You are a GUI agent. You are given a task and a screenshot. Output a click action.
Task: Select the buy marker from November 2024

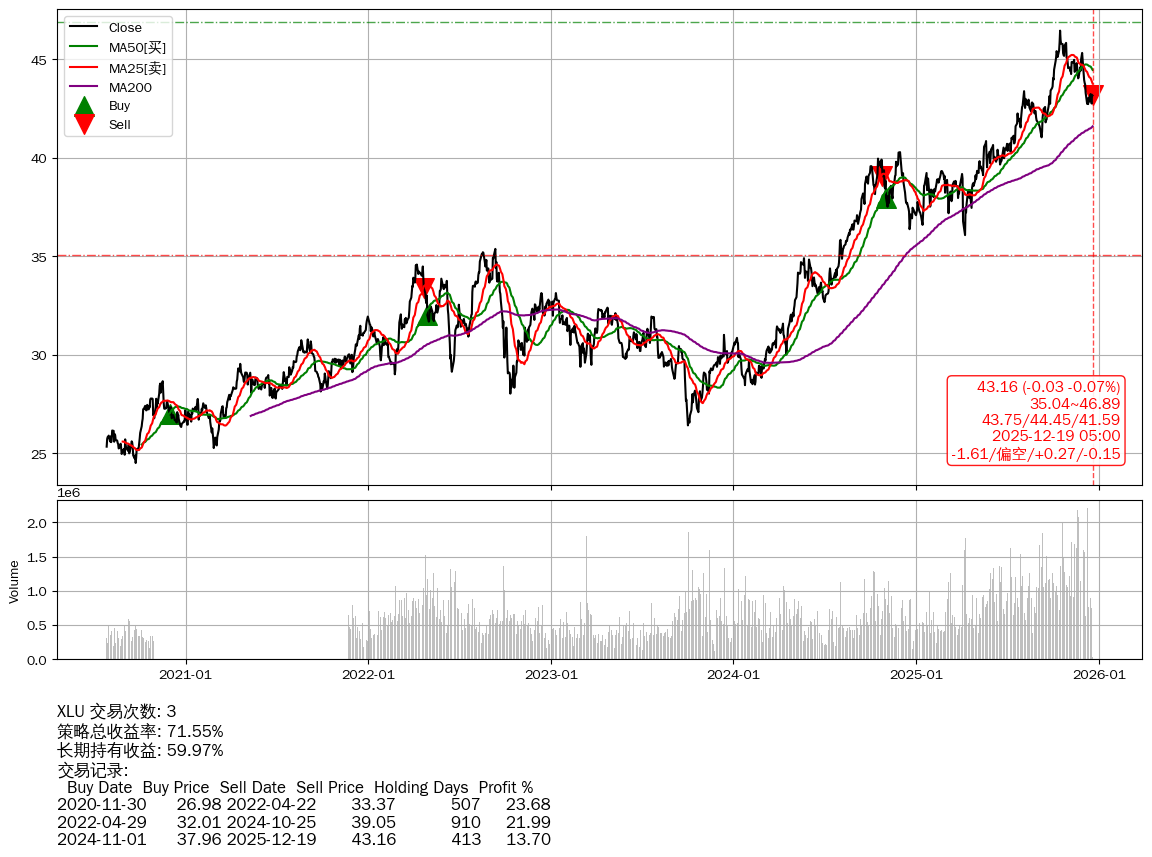886,198
